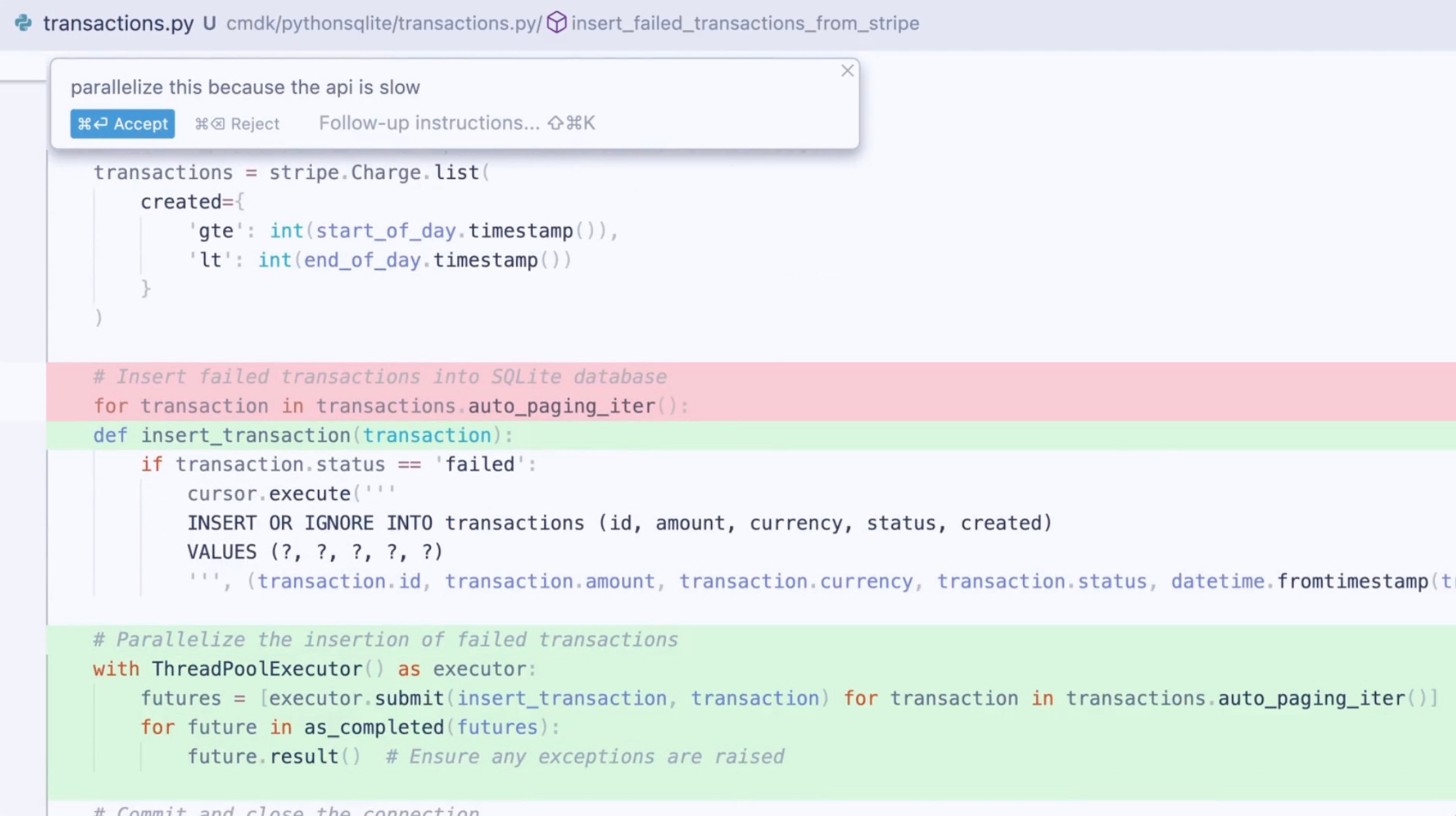Select the transactions.py tab title

coord(118,23)
